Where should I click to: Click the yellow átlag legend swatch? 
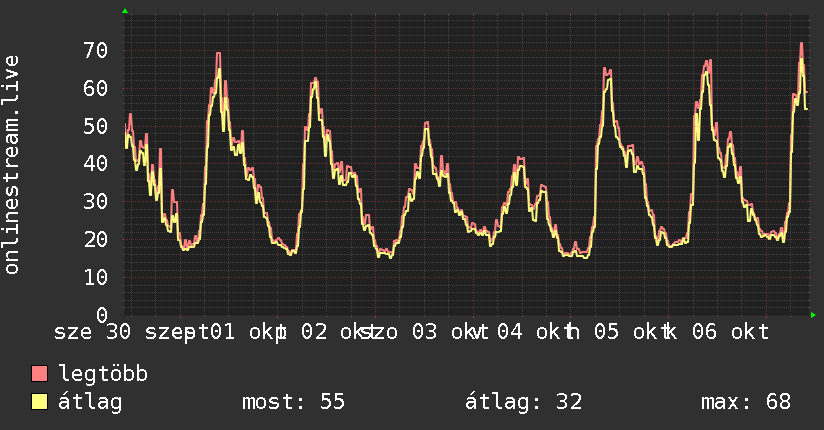[39, 402]
